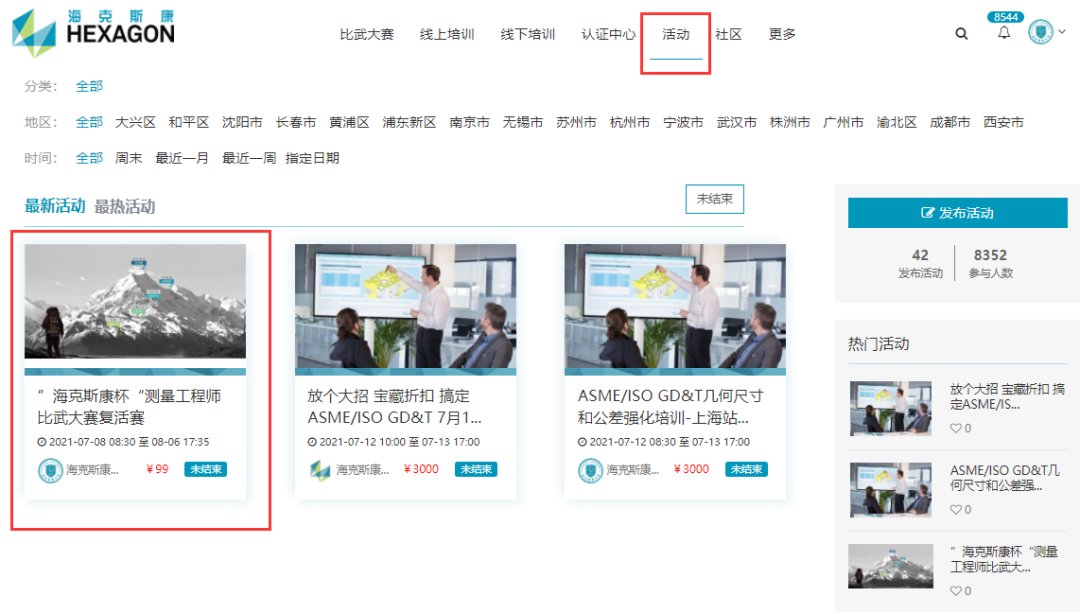
Task: Open the 指定日期 date filter
Action: (x=312, y=157)
